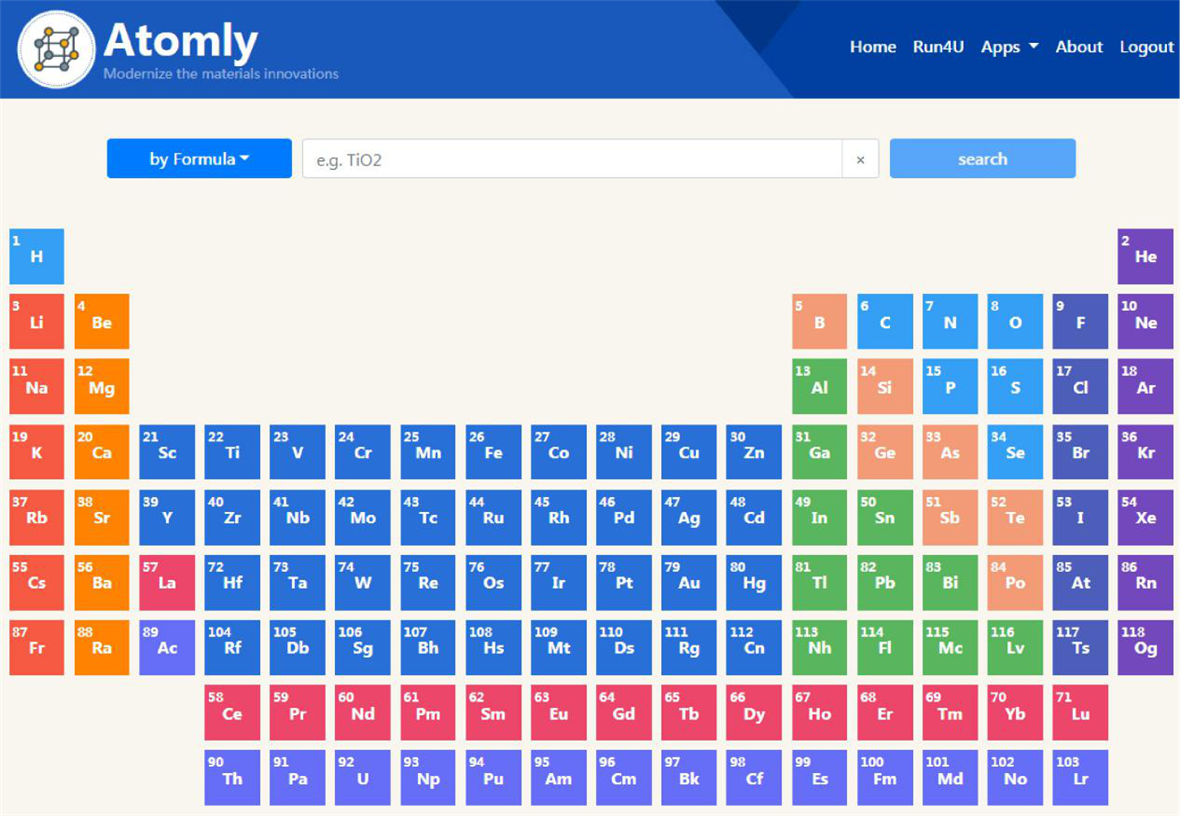Pick the Oxygen (O) element tile
This screenshot has height=816, width=1180.
1015,322
